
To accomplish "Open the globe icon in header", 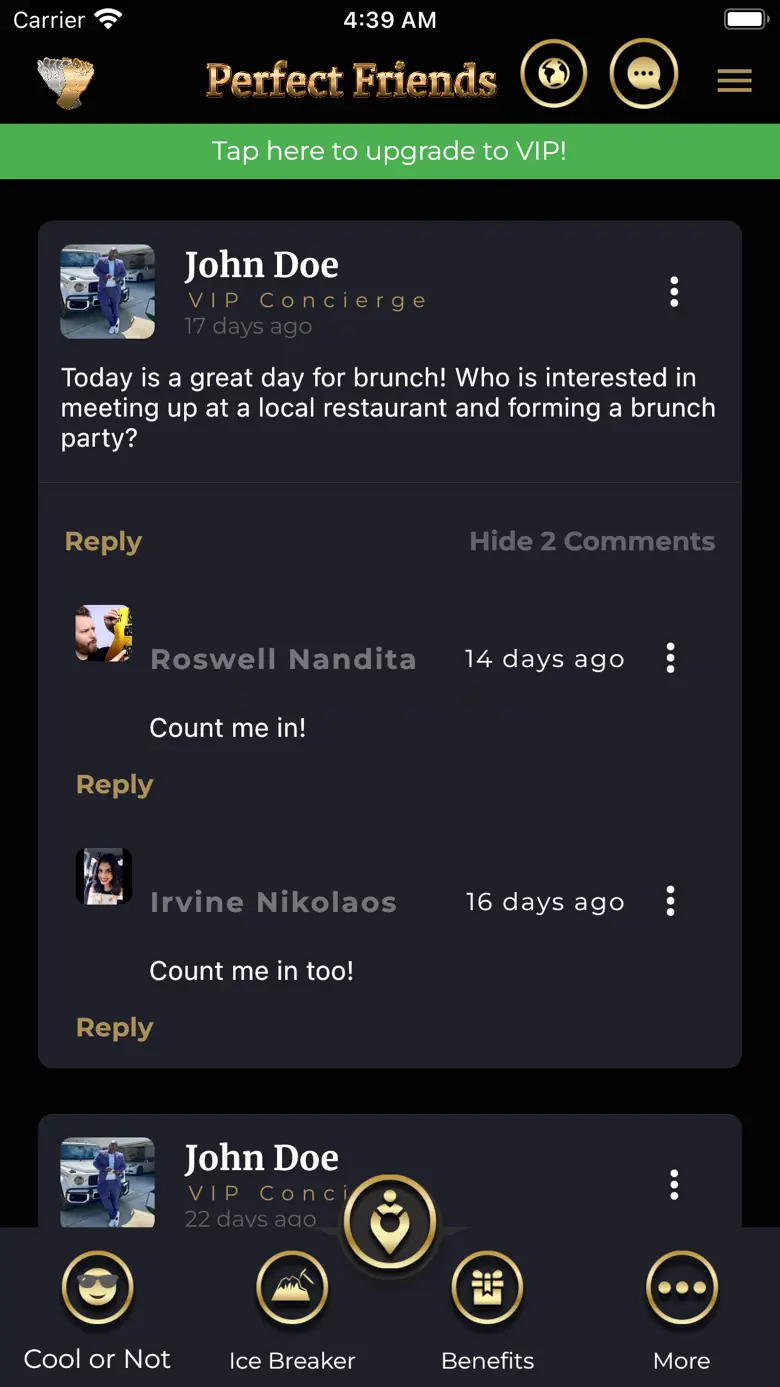I will click(554, 74).
